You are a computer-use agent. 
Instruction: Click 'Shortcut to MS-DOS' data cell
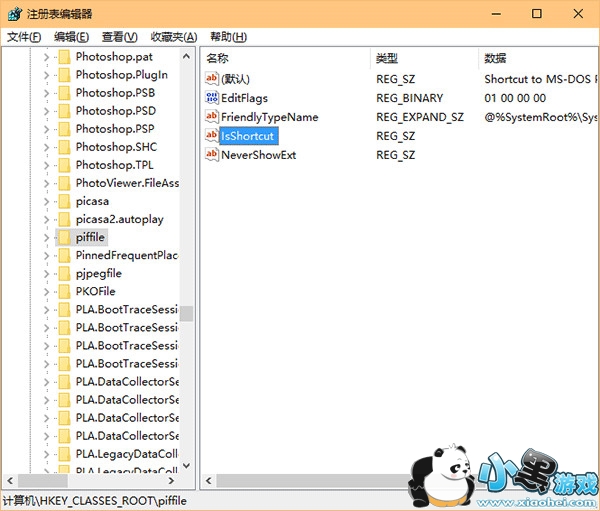tap(540, 79)
